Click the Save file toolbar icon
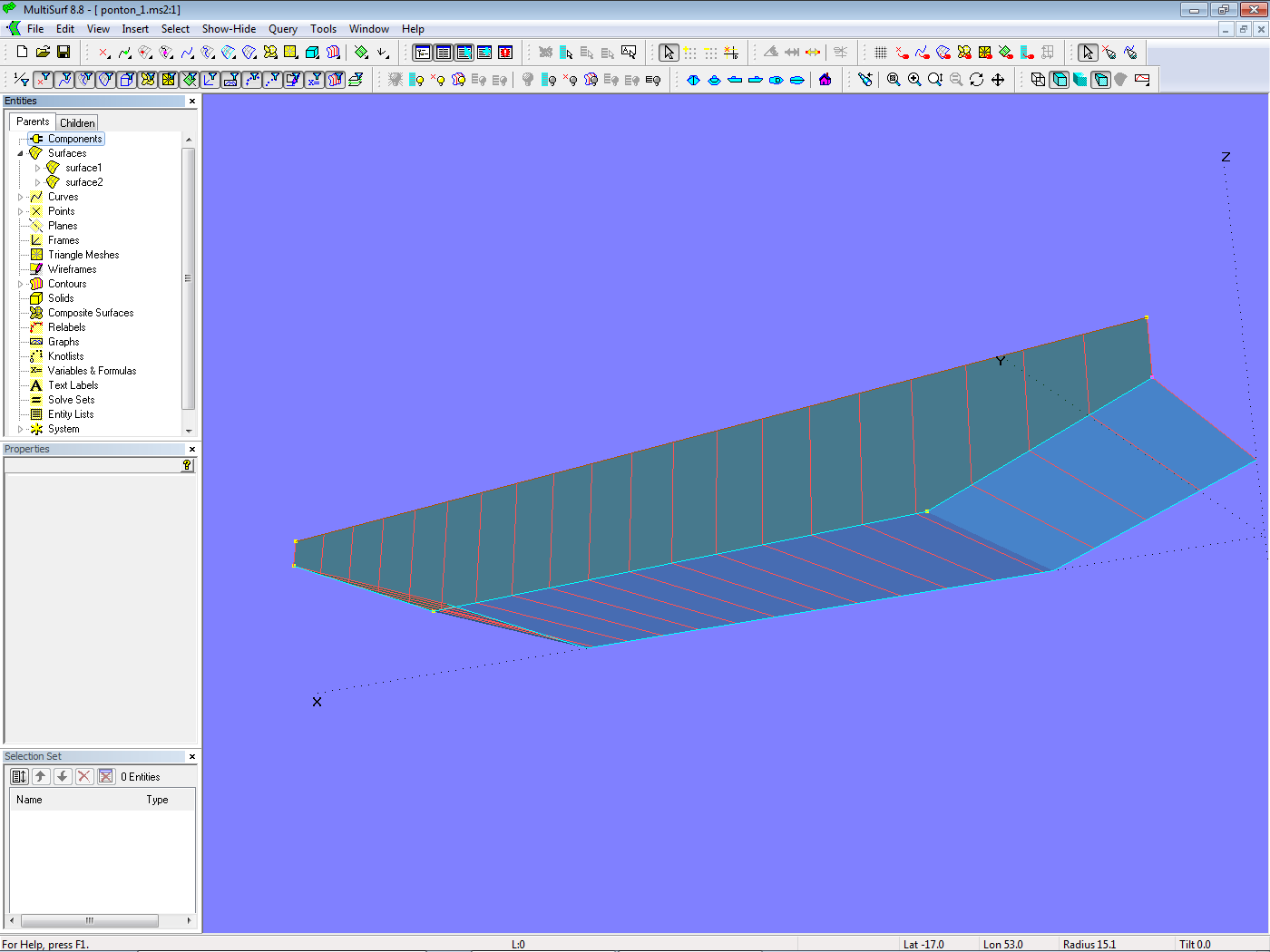Image resolution: width=1270 pixels, height=952 pixels. (63, 53)
